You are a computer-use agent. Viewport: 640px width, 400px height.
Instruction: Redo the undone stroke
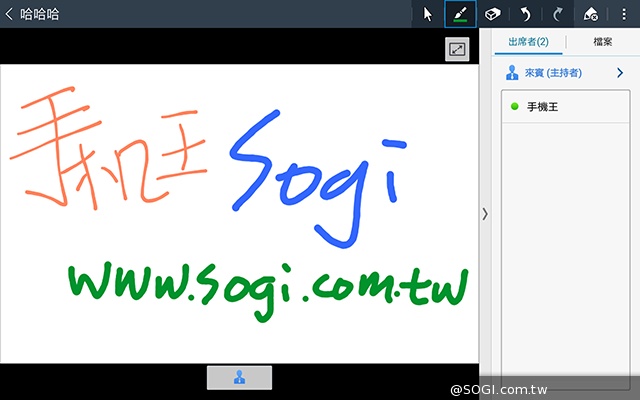pyautogui.click(x=557, y=14)
